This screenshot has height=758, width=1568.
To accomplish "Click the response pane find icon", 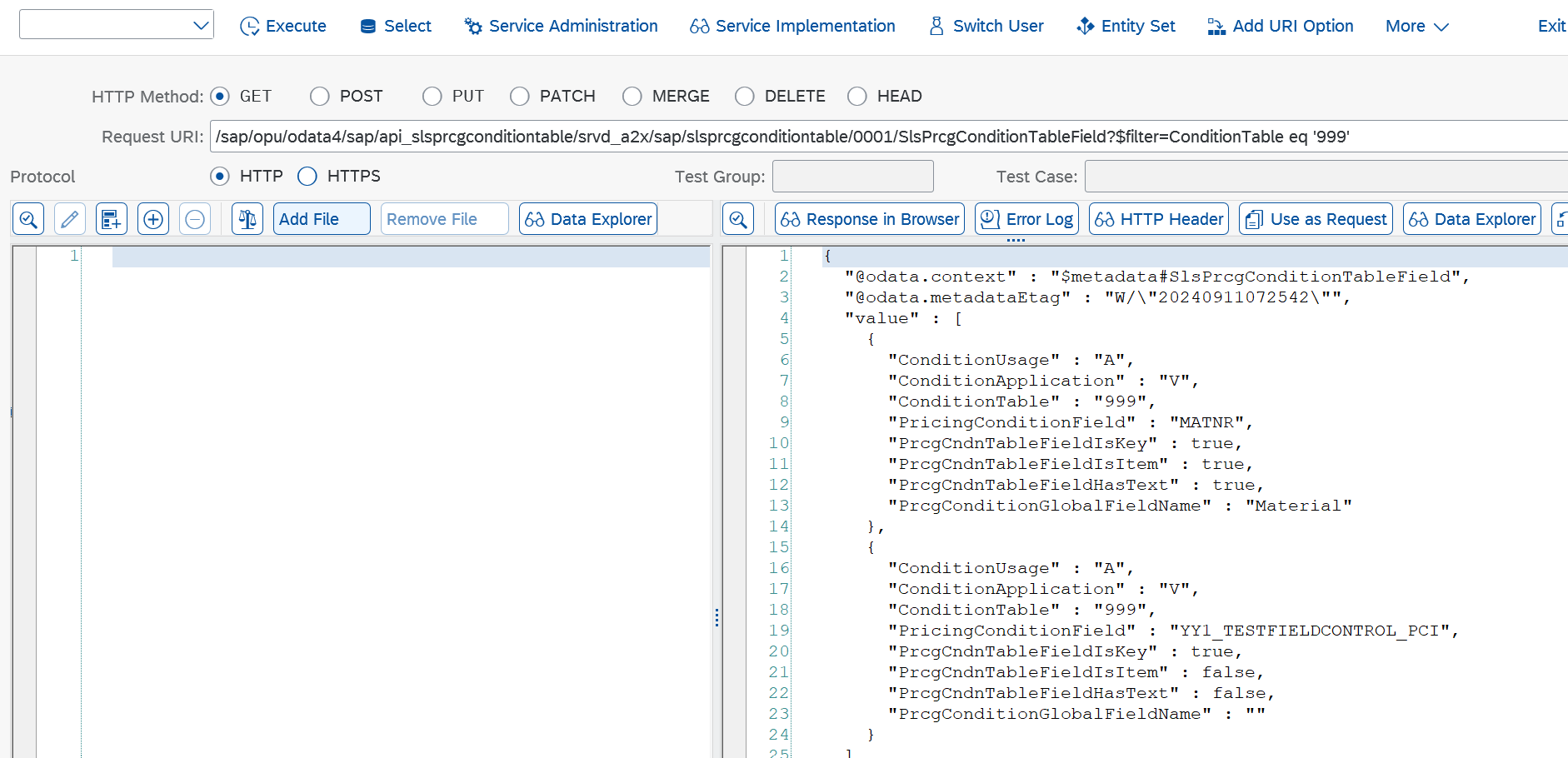I will point(738,219).
